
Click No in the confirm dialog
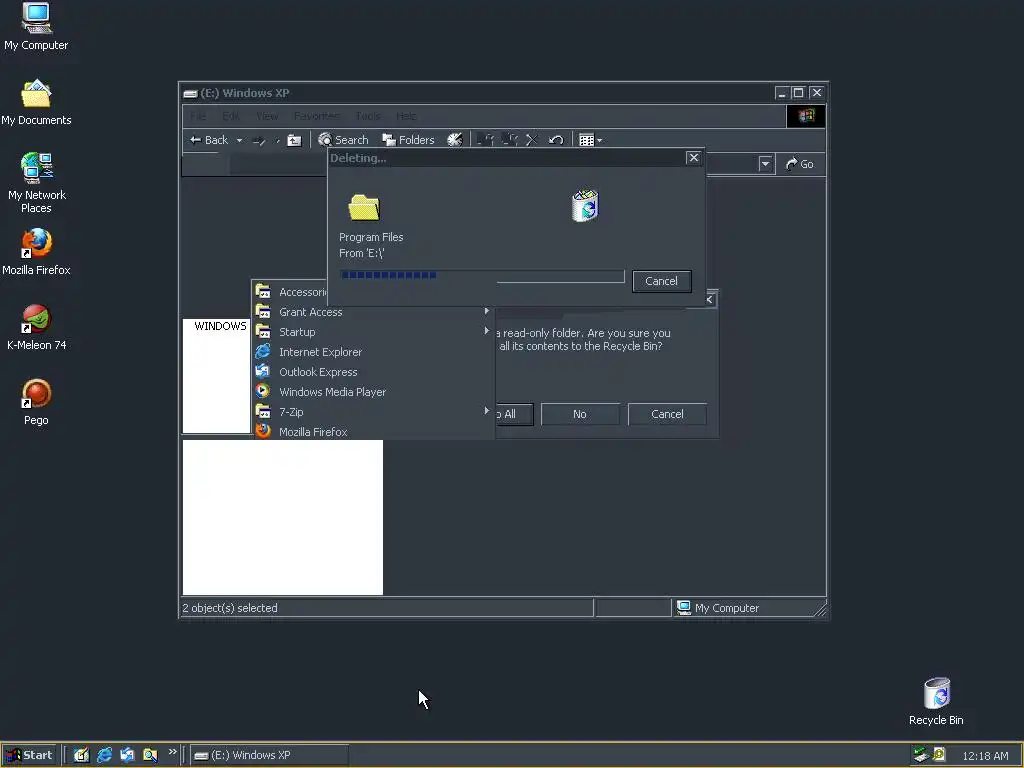click(x=580, y=414)
